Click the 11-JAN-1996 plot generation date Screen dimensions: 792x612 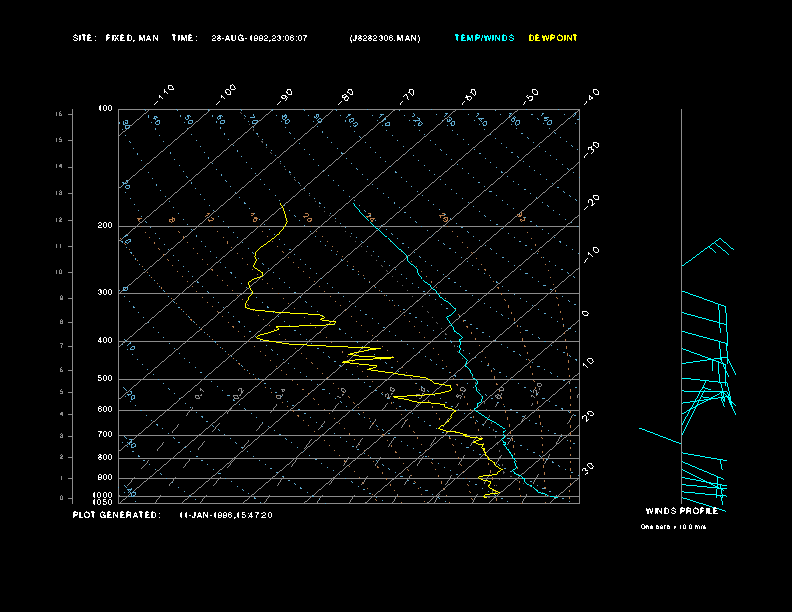pyautogui.click(x=226, y=515)
